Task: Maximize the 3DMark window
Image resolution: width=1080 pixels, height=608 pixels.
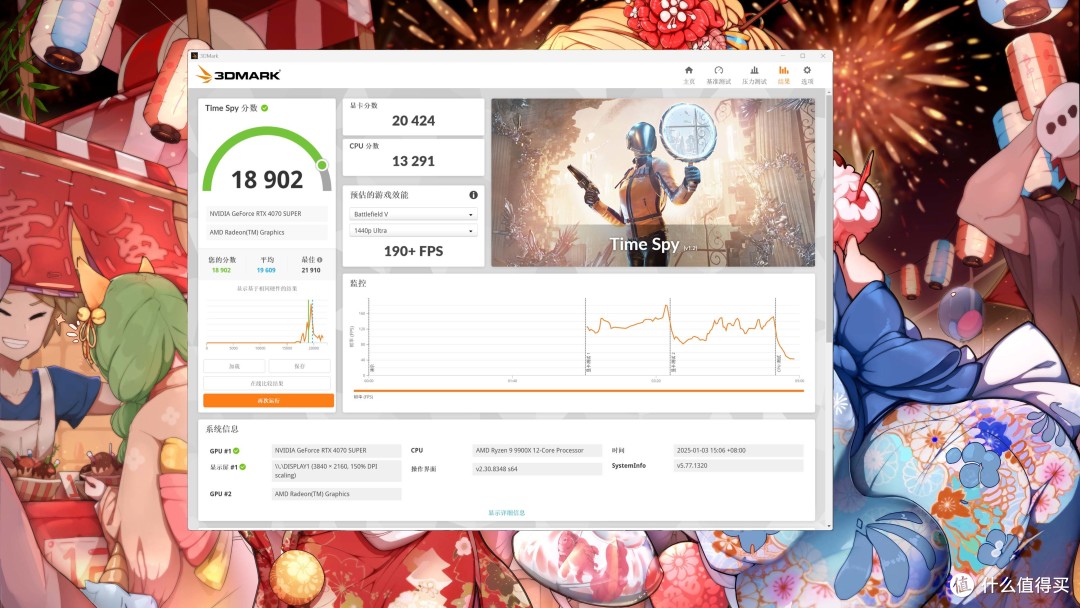Action: pos(802,56)
